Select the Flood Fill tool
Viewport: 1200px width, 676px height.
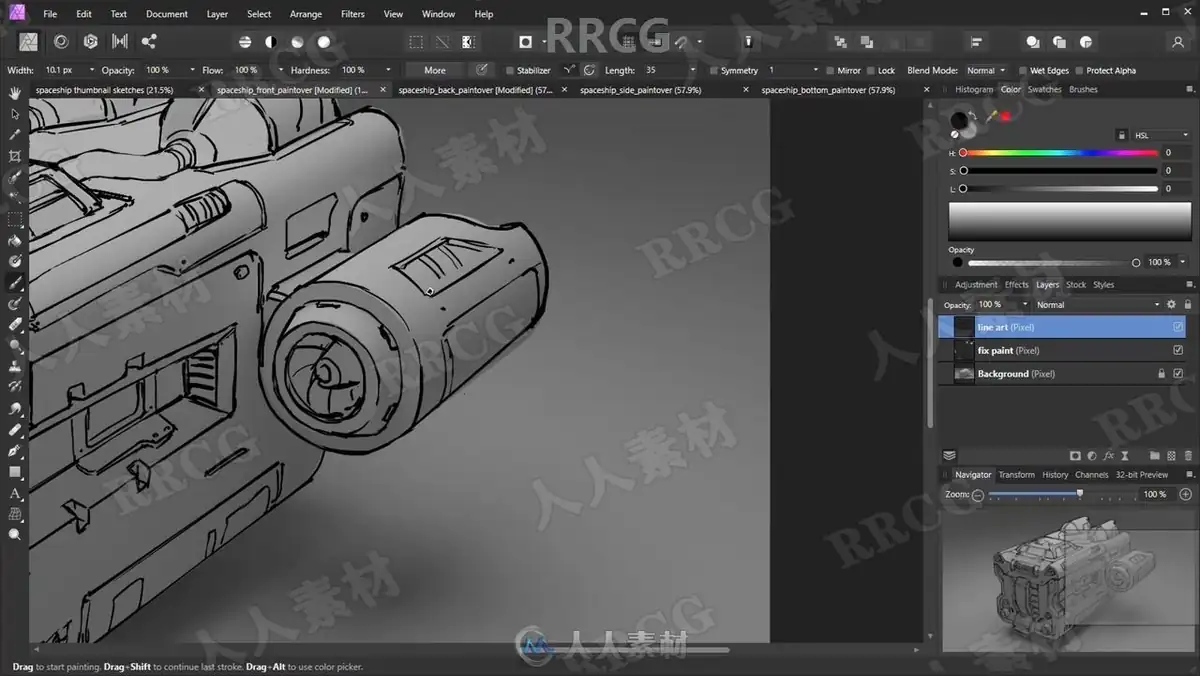coord(15,240)
